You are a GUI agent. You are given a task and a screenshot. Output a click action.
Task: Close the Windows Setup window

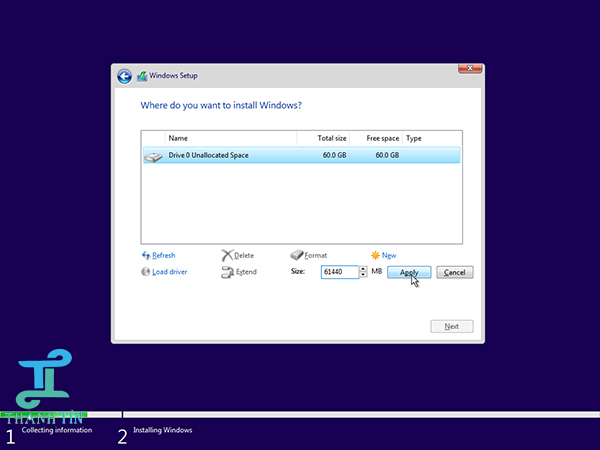[472, 69]
